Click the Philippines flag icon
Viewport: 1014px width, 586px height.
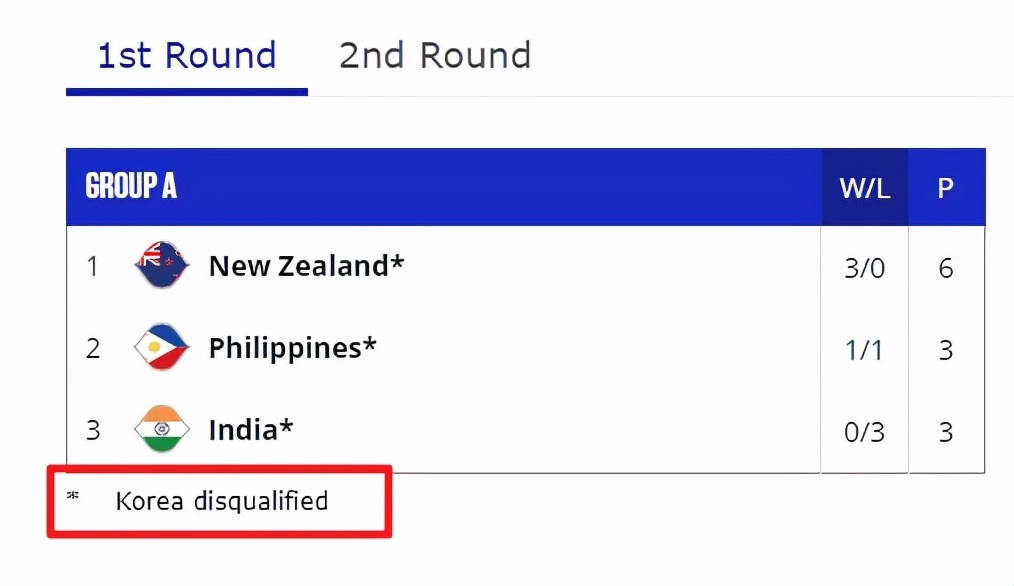coord(162,348)
